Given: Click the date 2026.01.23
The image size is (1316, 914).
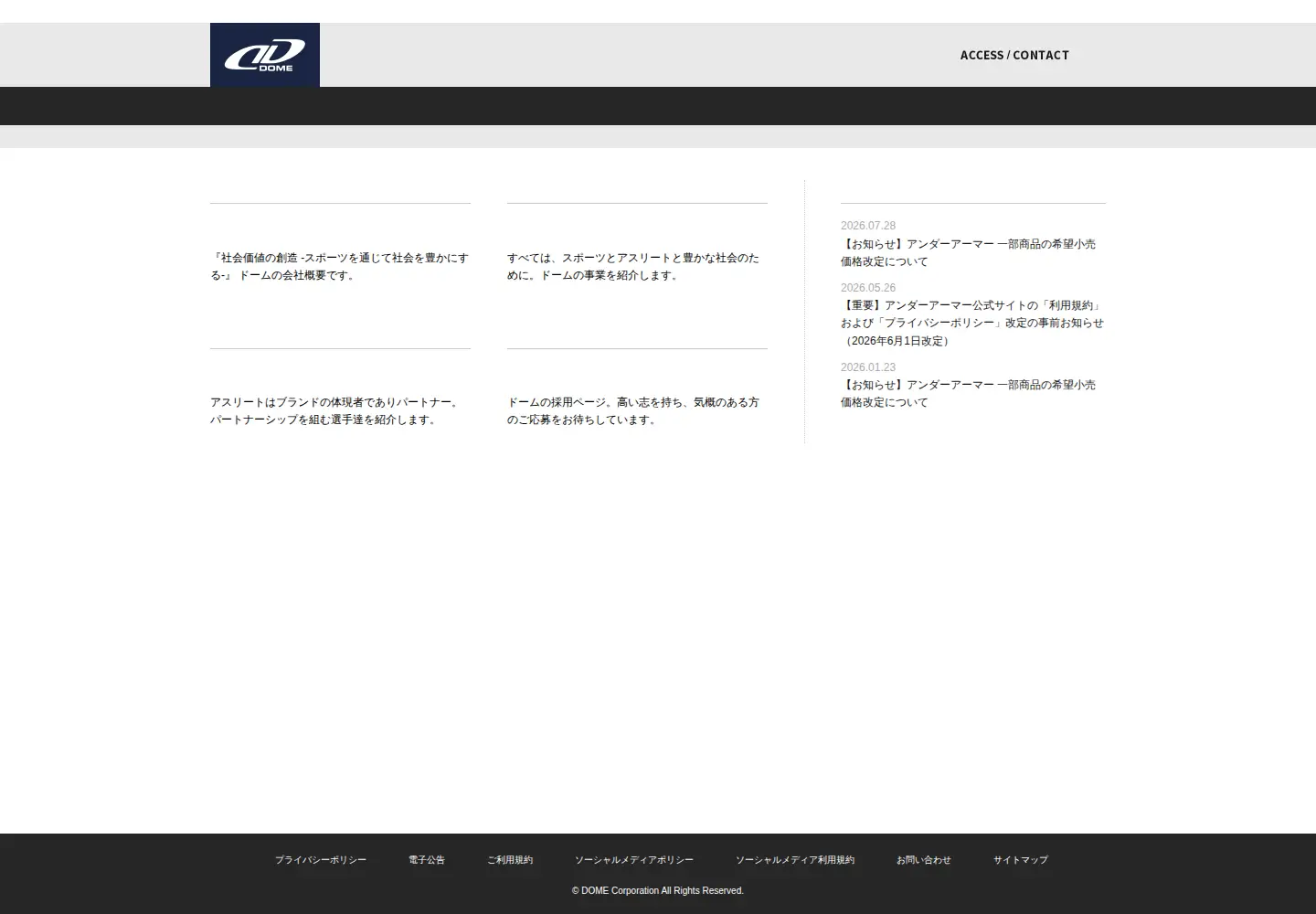Looking at the screenshot, I should [x=868, y=367].
